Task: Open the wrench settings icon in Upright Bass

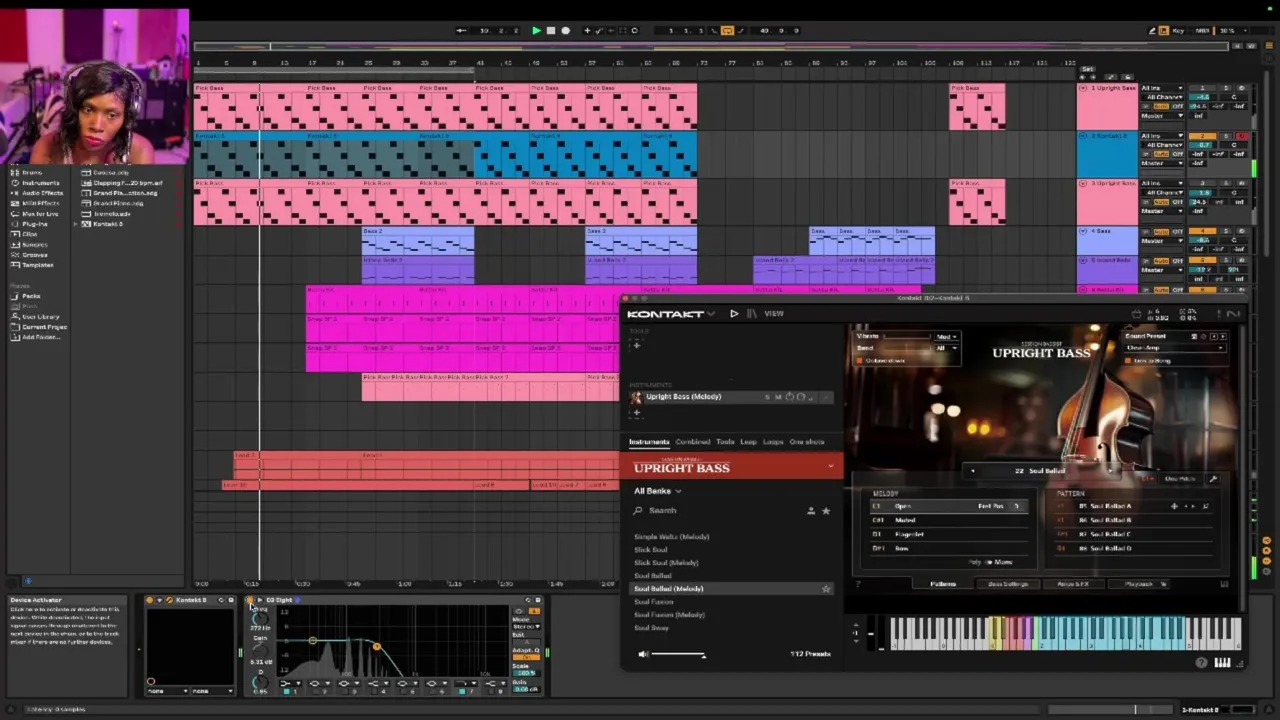Action: coord(1213,479)
